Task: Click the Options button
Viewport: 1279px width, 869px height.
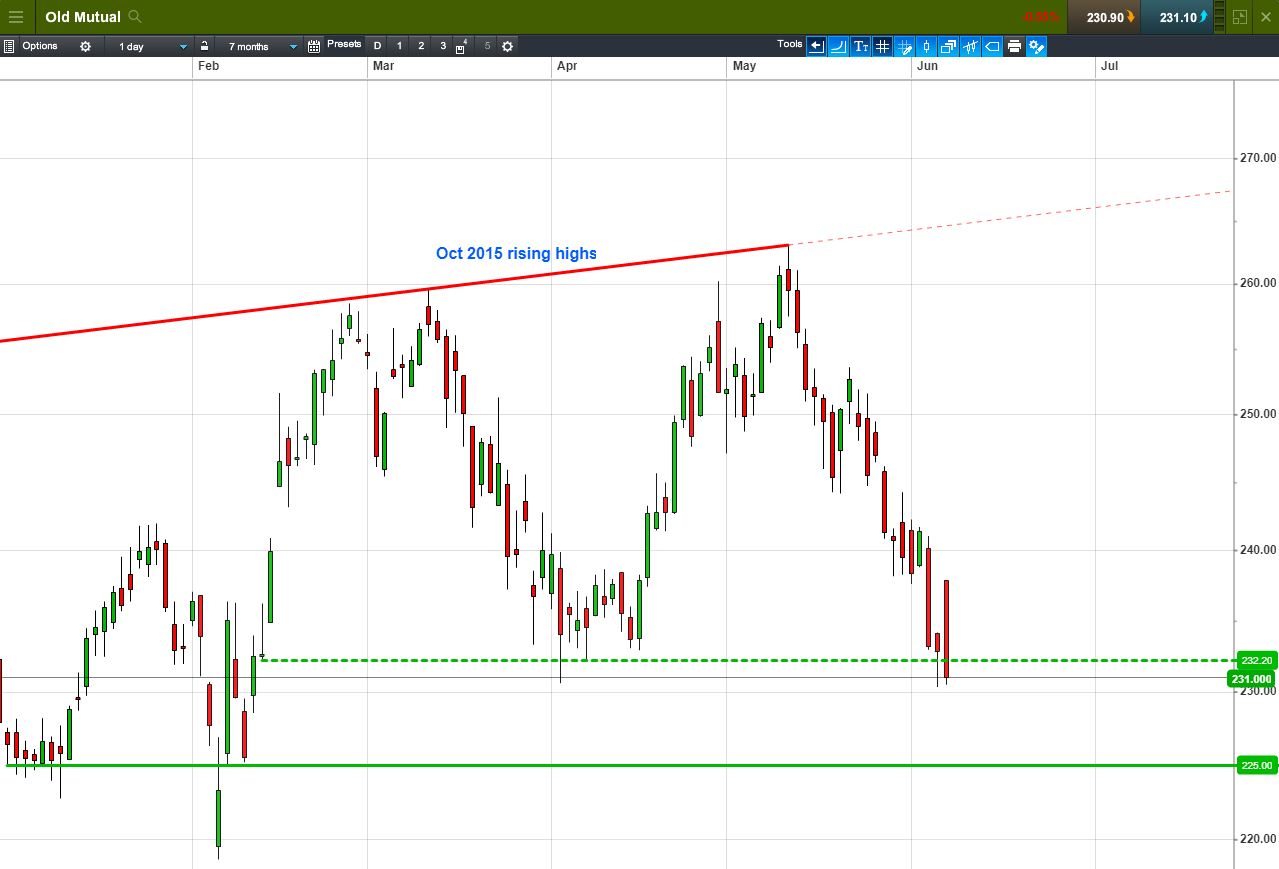Action: (x=40, y=46)
